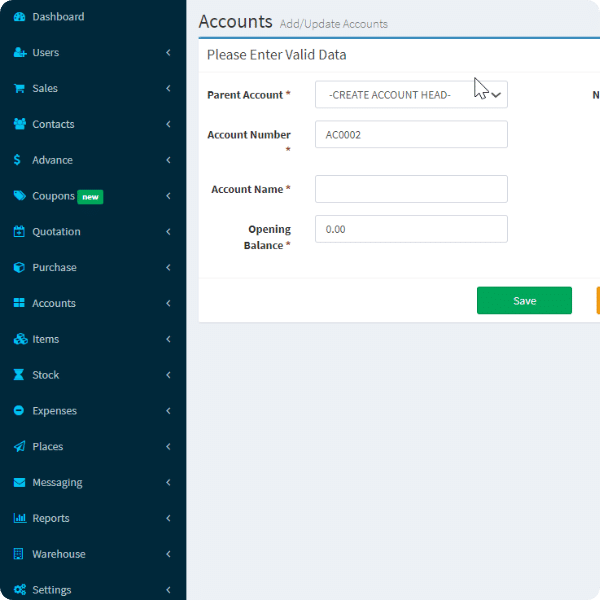Click the Purchase box icon
Screen dimensions: 600x600
click(19, 268)
